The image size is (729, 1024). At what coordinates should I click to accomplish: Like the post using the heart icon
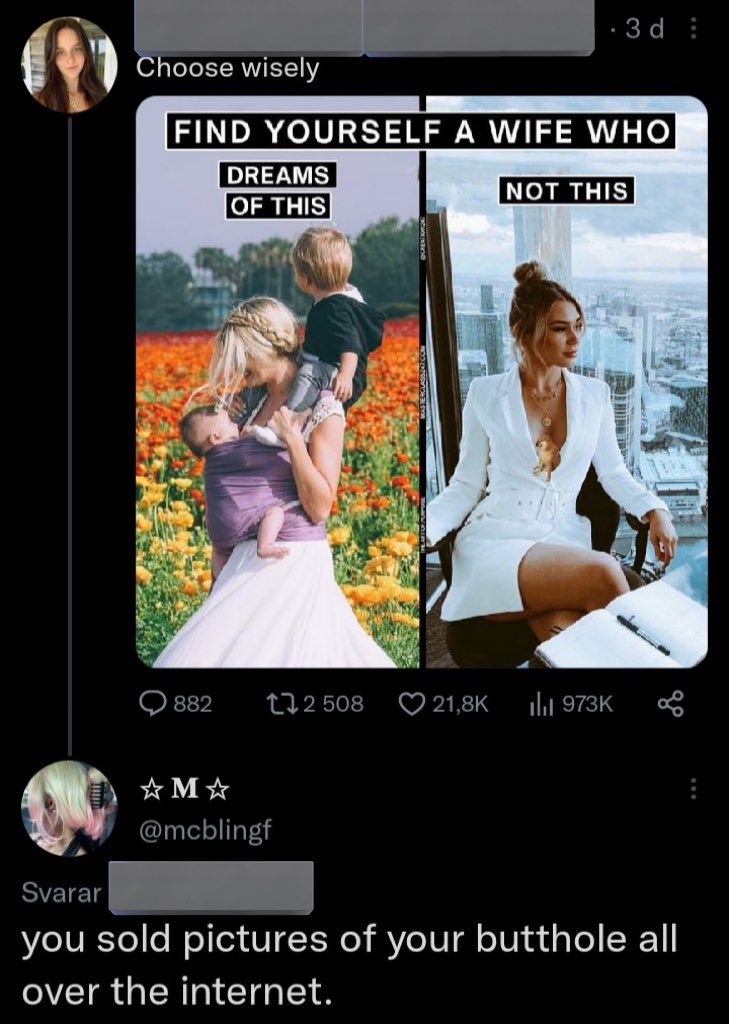(x=412, y=704)
